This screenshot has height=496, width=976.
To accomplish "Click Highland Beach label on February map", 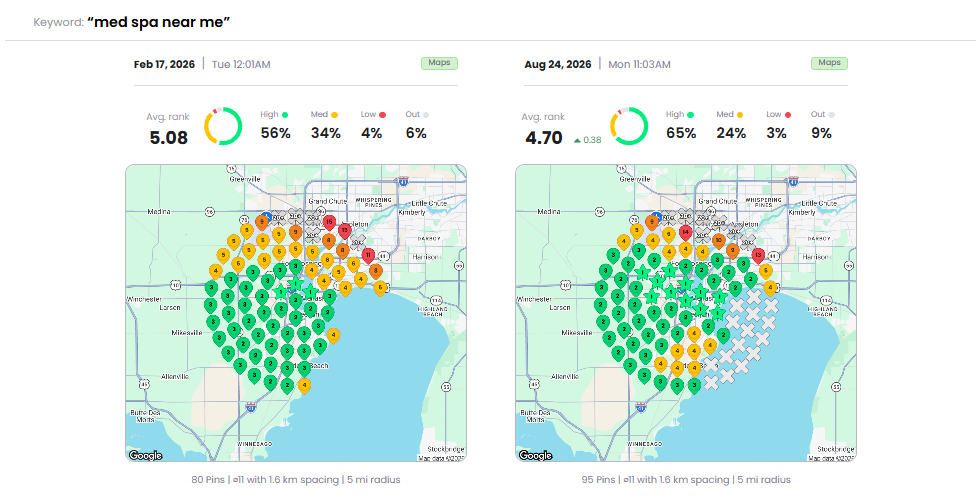I will (x=432, y=312).
